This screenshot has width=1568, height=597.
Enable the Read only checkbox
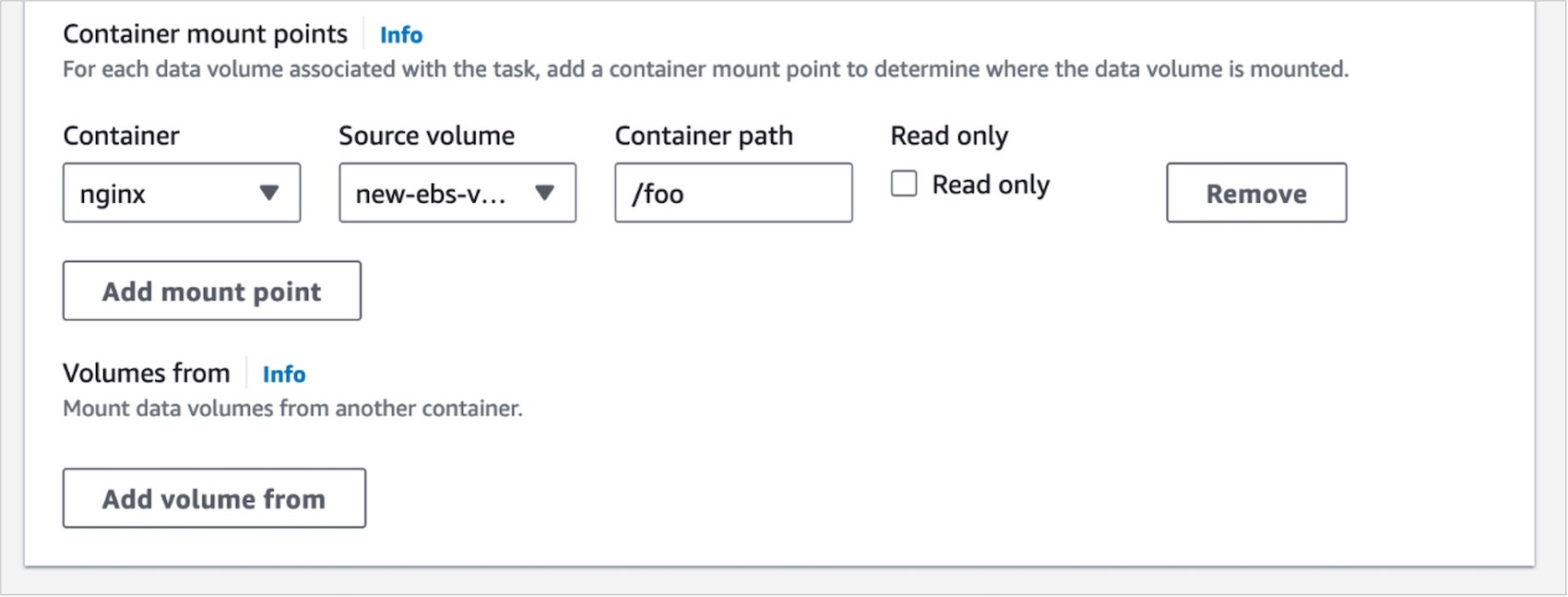(904, 184)
